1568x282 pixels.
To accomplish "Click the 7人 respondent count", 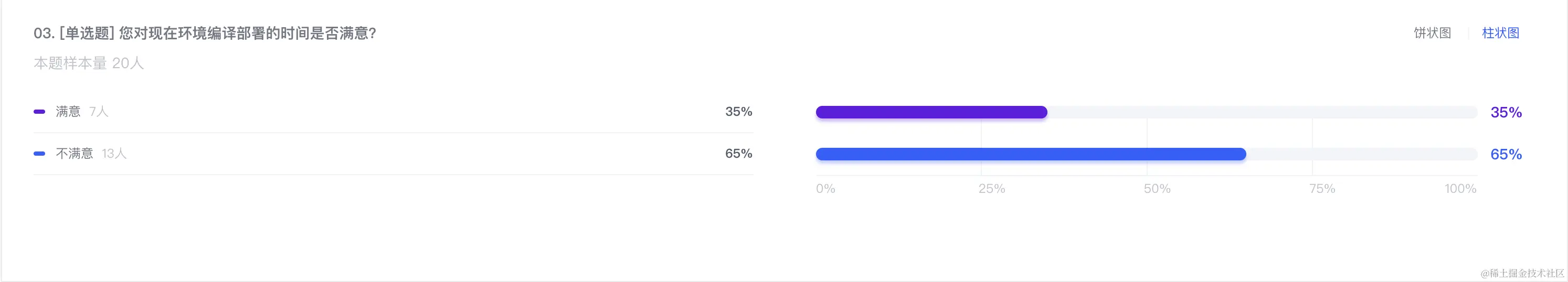I will 99,112.
